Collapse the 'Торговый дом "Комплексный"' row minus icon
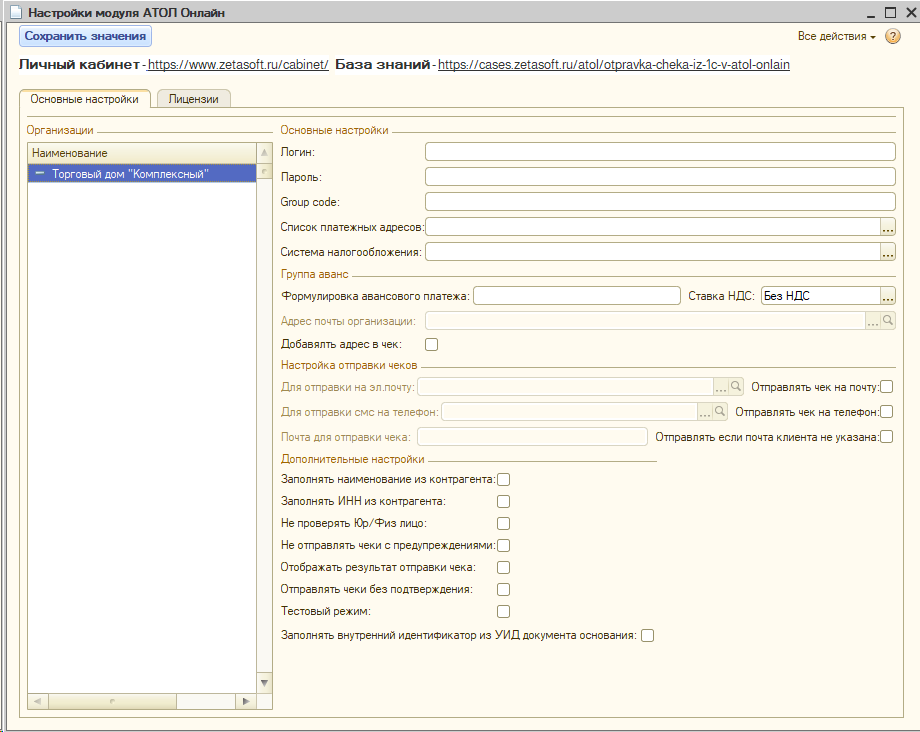The image size is (920, 732). pos(40,174)
